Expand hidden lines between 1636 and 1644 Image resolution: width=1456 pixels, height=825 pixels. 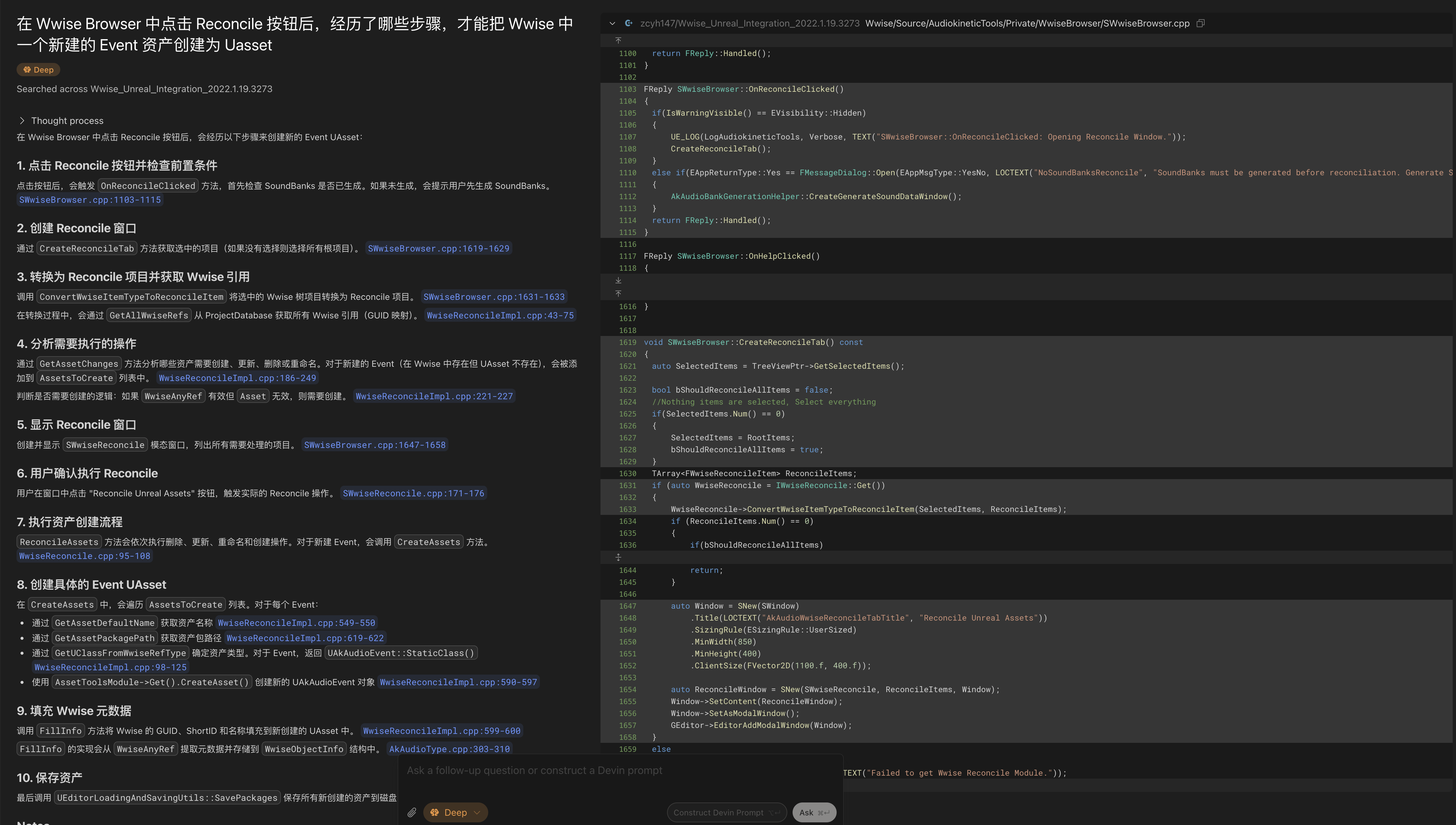click(x=618, y=558)
